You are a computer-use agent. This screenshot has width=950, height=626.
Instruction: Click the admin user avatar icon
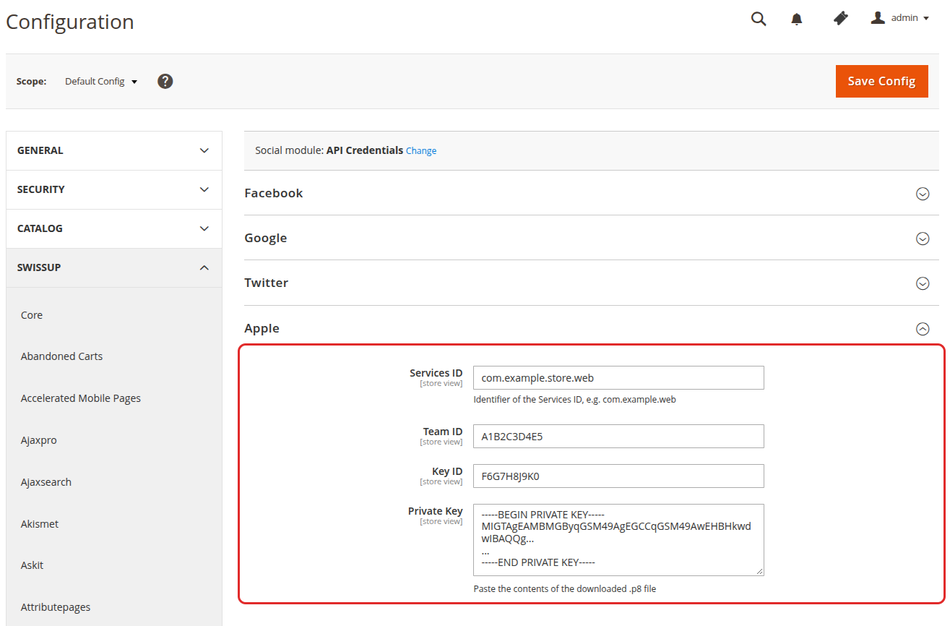[x=877, y=18]
